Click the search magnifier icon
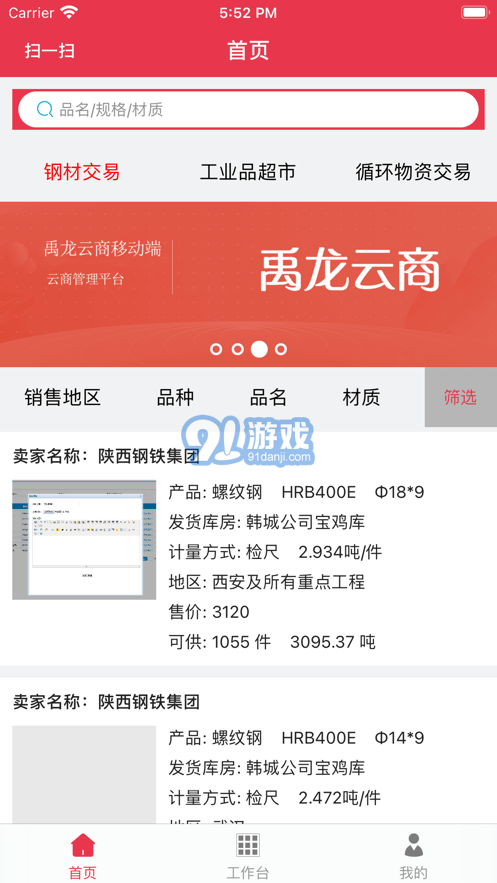 (44, 109)
